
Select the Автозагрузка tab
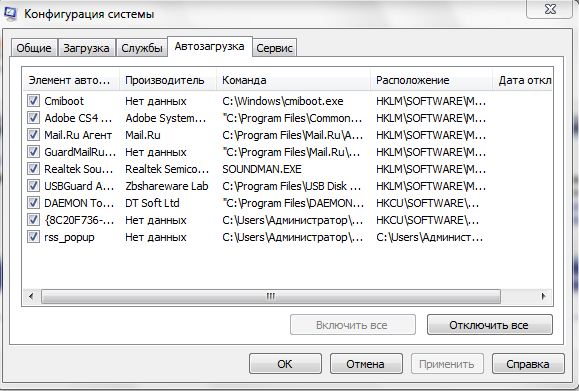coord(209,47)
